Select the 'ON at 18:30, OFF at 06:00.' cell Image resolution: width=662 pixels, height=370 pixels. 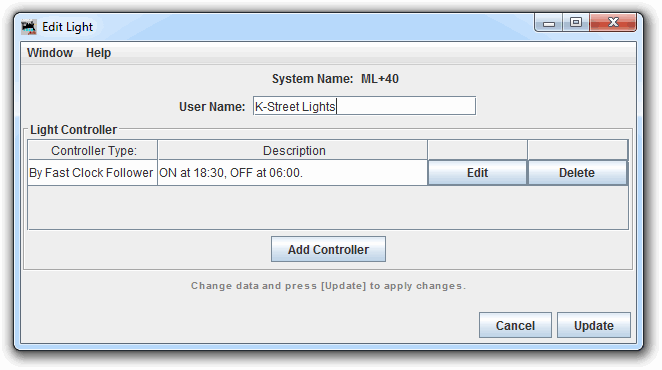pyautogui.click(x=292, y=173)
